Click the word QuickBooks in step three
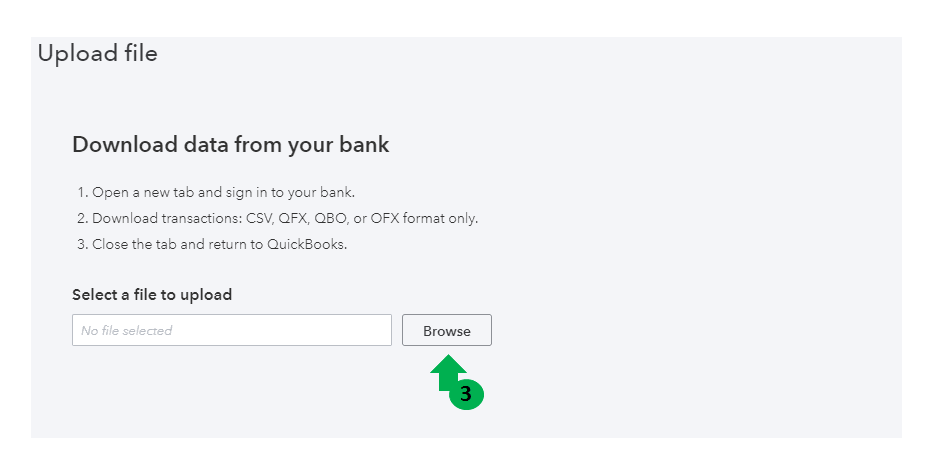Viewport: 930px width, 461px height. pos(306,245)
